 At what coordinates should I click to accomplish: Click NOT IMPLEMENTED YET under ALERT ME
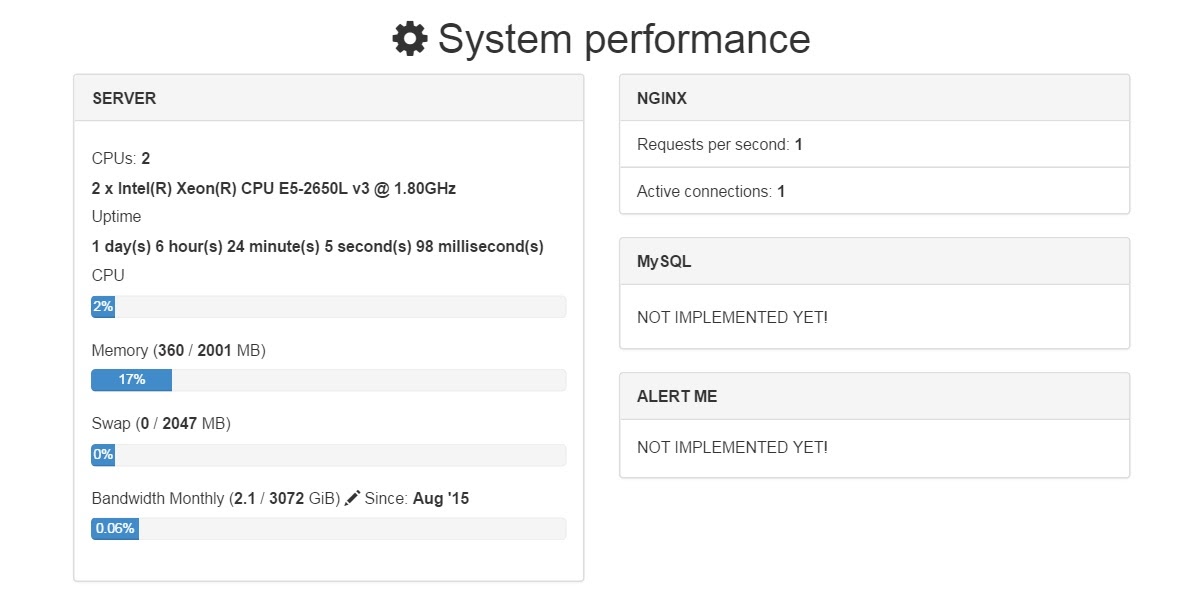732,447
